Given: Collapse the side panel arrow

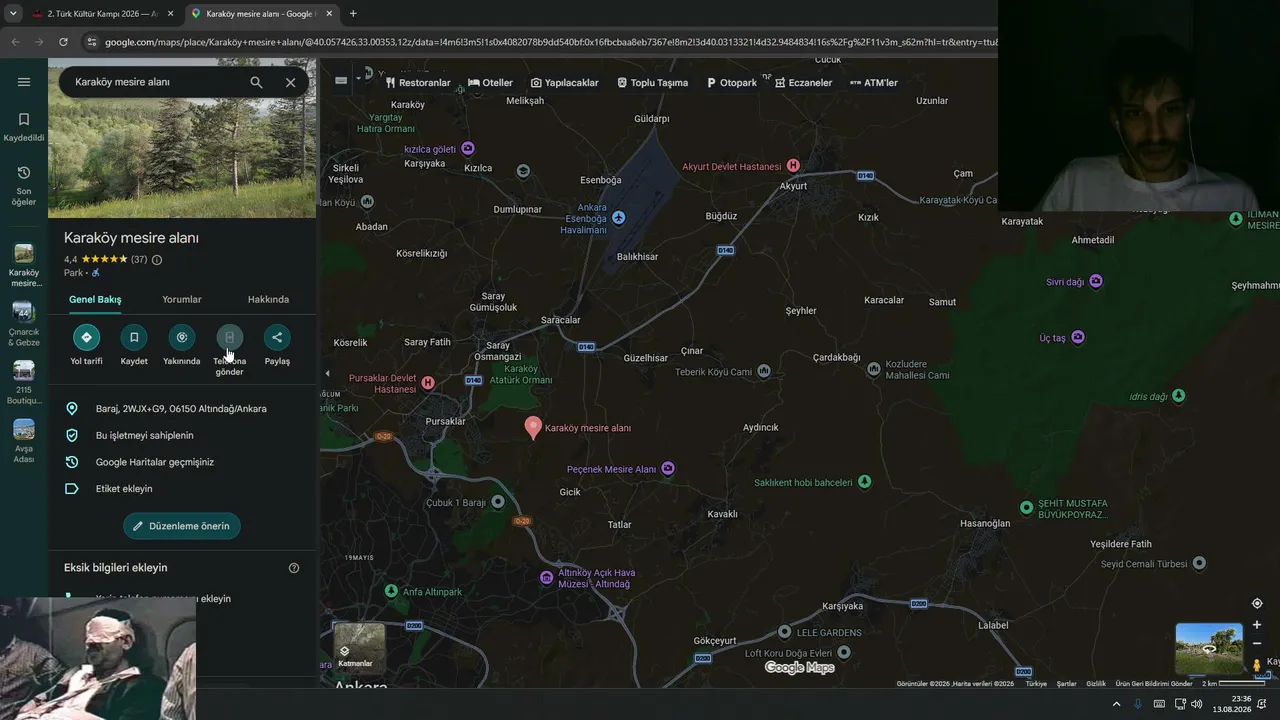Looking at the screenshot, I should pos(327,373).
